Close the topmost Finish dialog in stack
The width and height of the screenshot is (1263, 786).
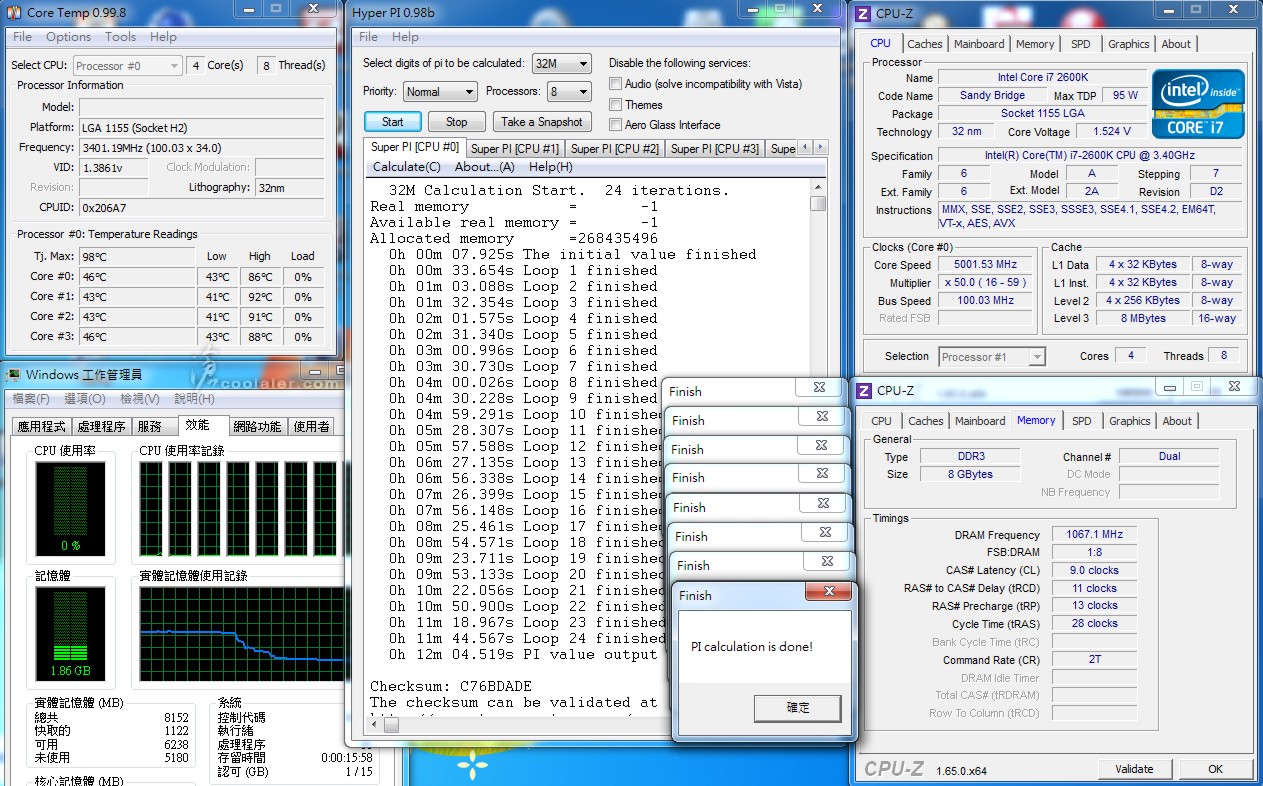(819, 388)
